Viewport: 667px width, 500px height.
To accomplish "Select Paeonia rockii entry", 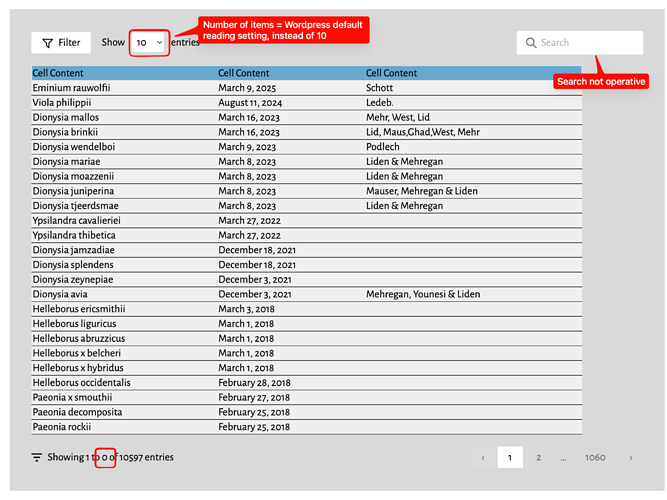I will pos(62,427).
